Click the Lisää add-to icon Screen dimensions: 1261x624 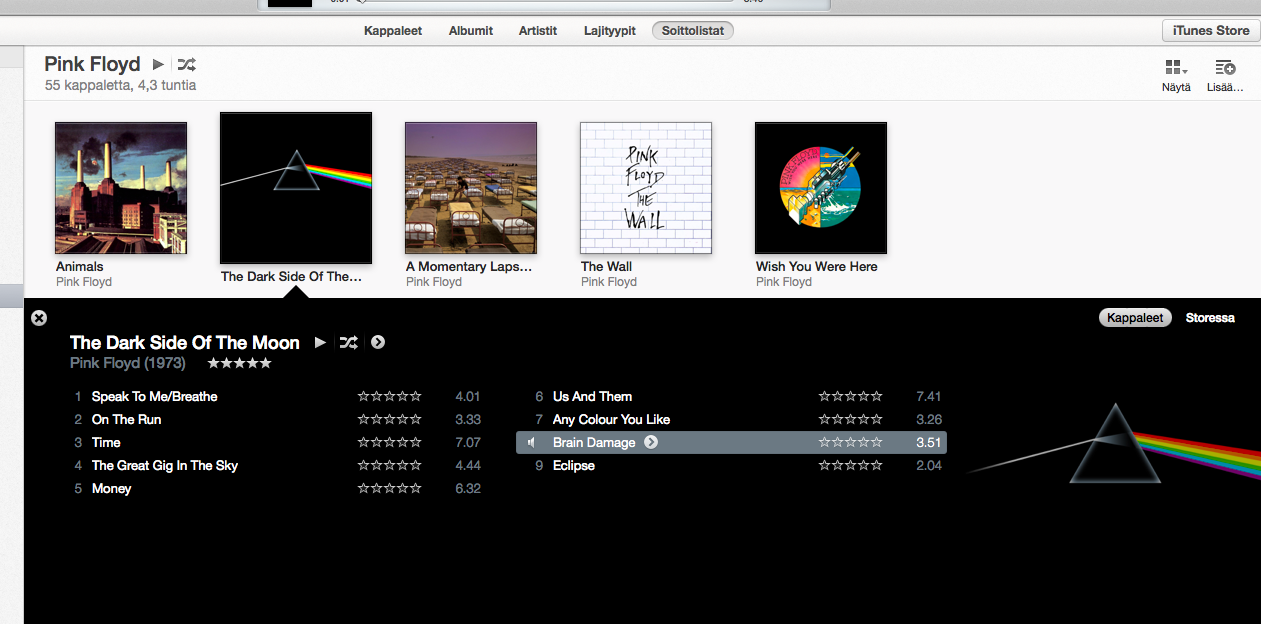(x=1225, y=68)
